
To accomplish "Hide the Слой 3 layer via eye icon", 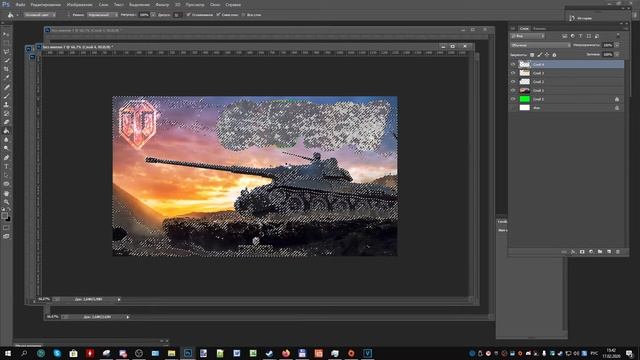I will [x=513, y=73].
